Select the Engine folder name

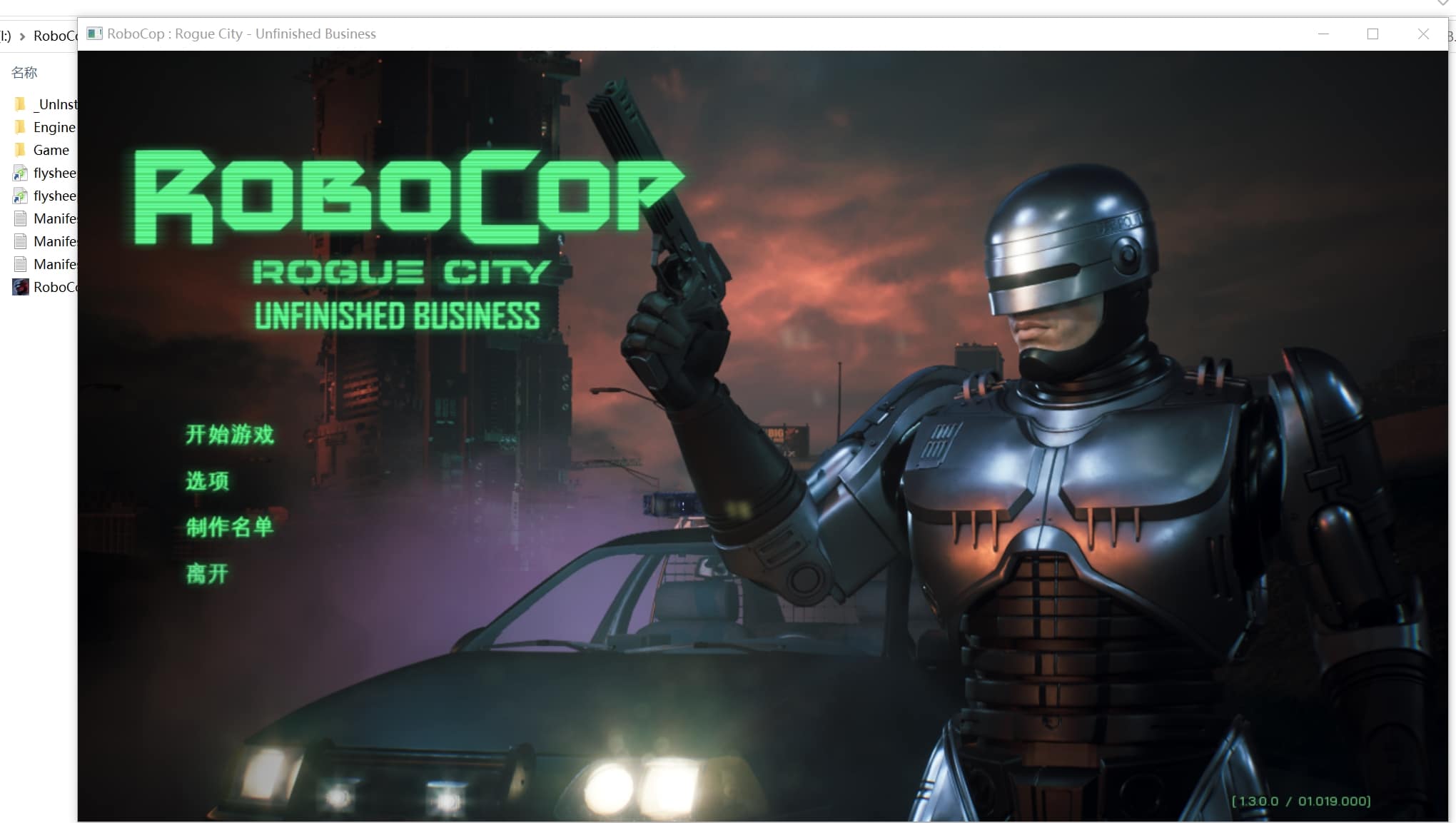[x=54, y=127]
